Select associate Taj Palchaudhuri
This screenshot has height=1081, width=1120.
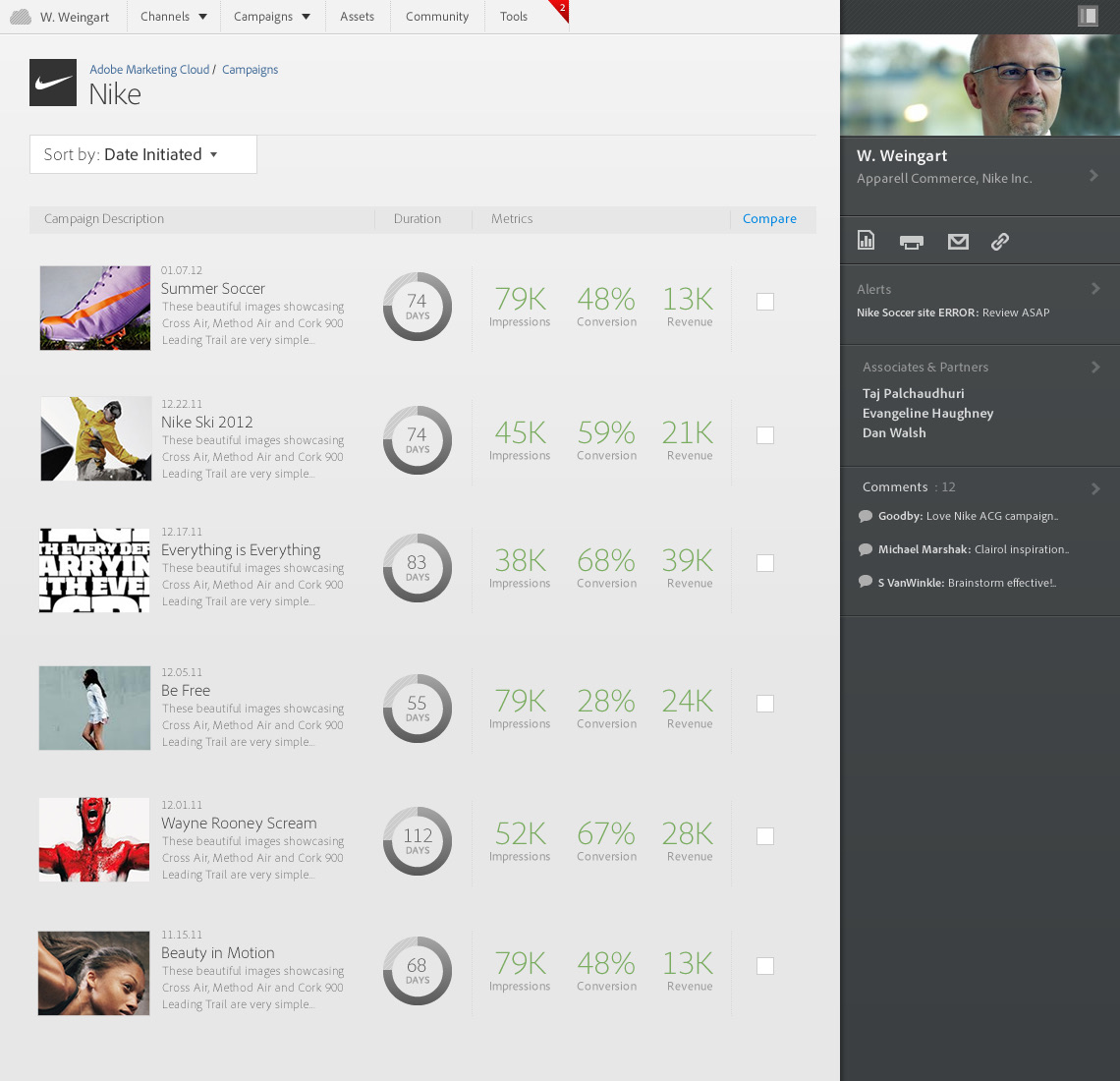[x=913, y=394]
